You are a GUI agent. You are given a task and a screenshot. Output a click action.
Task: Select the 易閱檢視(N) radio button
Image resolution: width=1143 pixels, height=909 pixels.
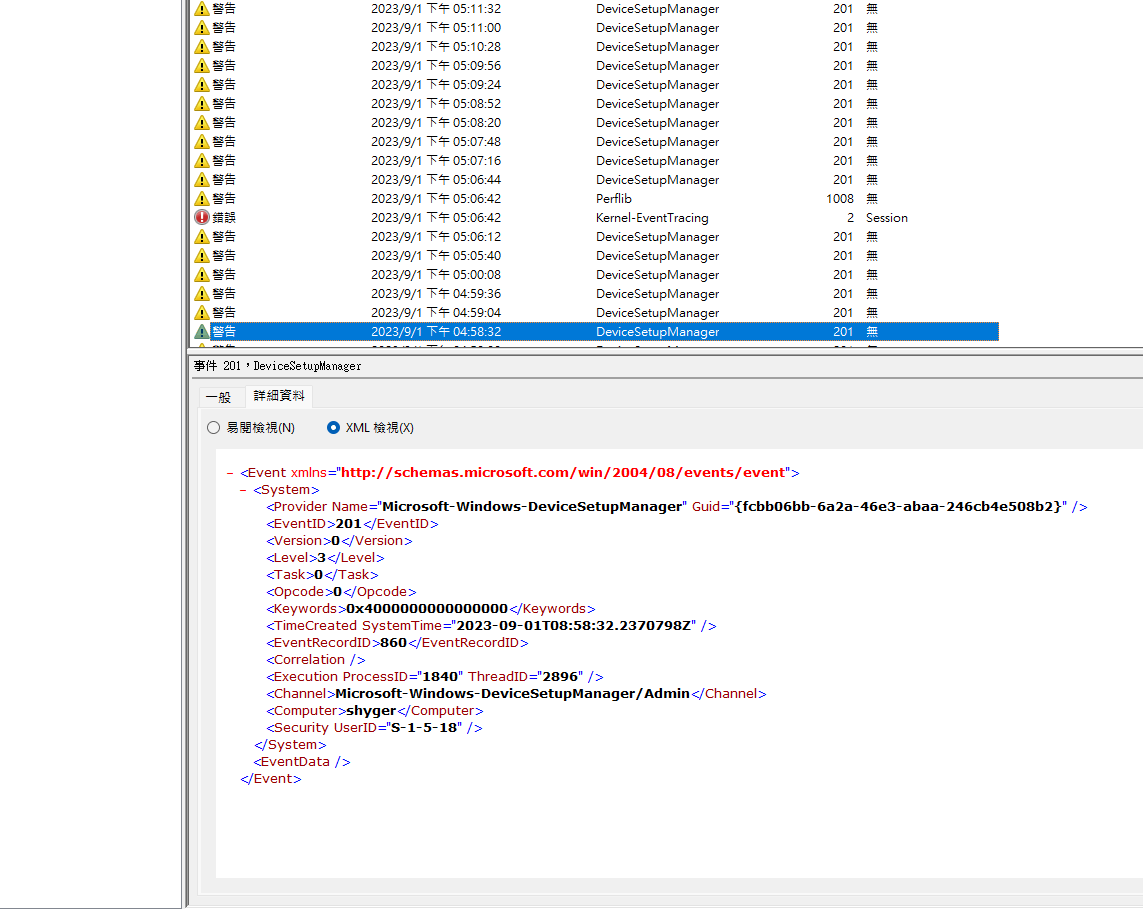[x=214, y=428]
